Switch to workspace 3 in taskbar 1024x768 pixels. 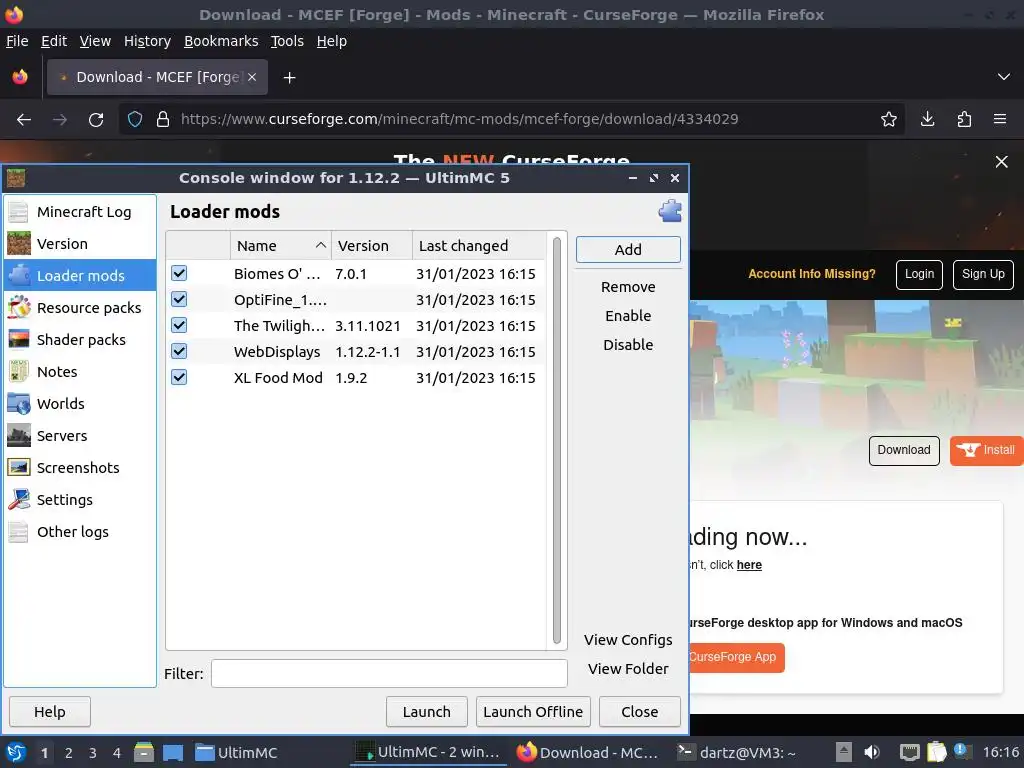[93, 752]
